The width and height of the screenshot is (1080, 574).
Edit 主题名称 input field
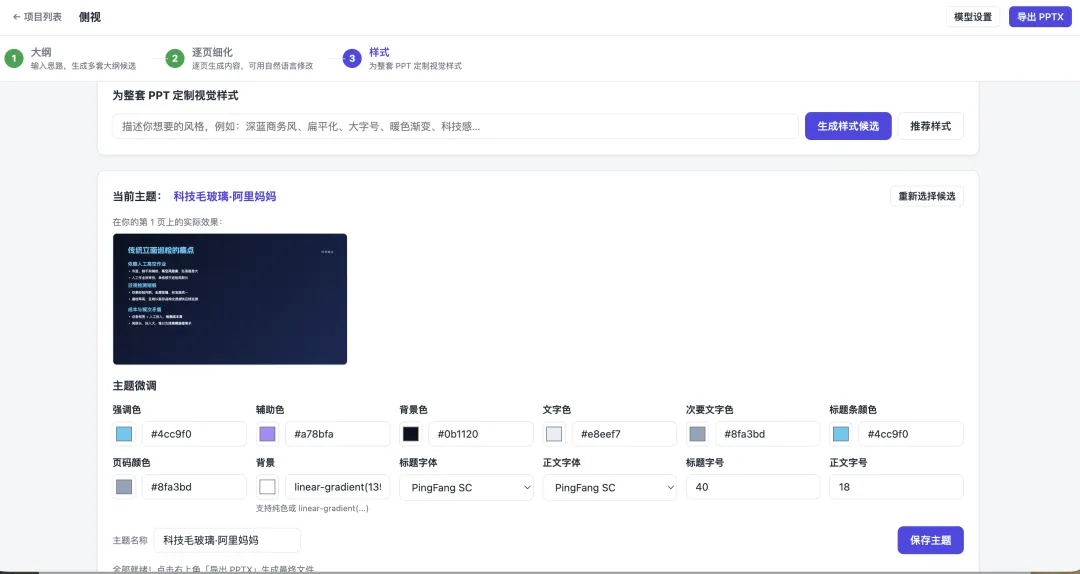point(227,540)
